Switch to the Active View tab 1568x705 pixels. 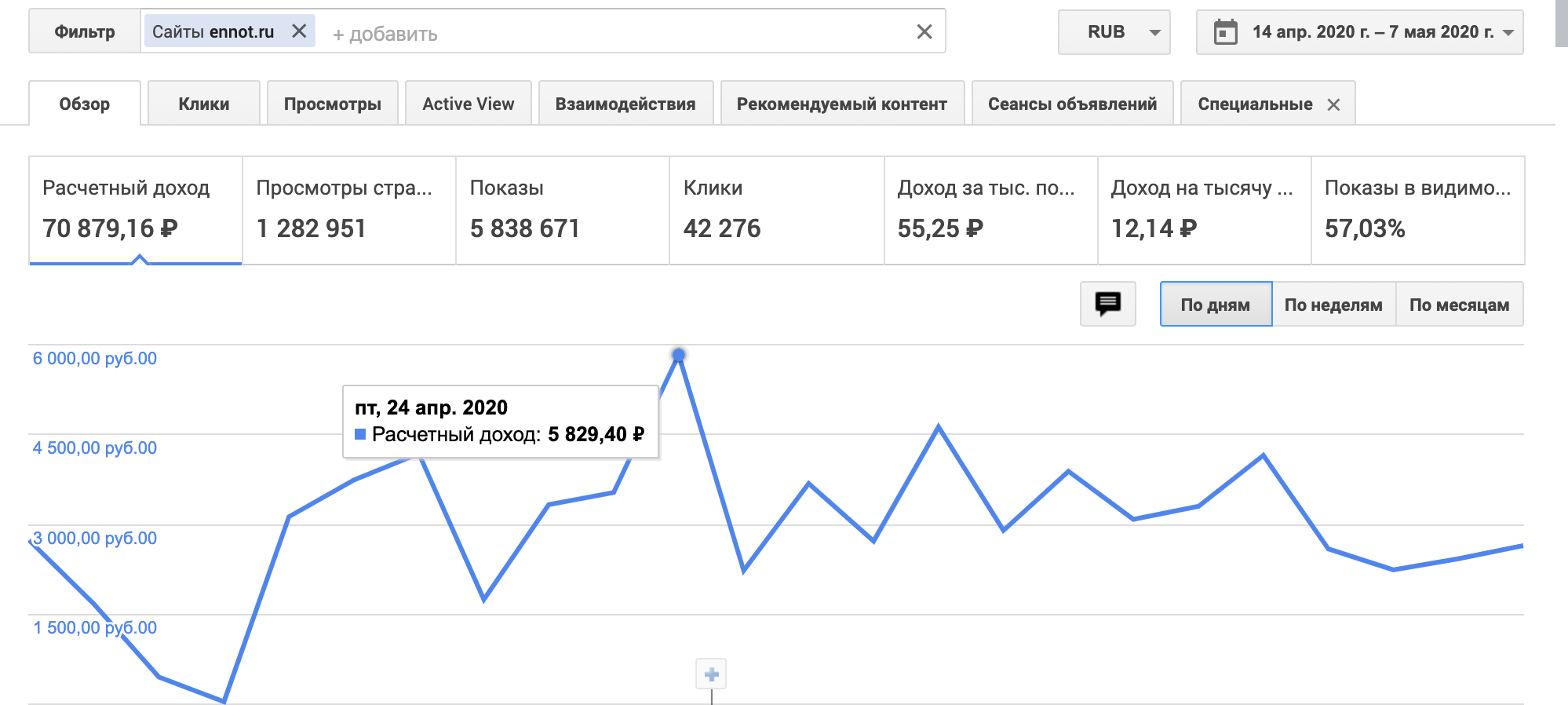click(x=469, y=104)
